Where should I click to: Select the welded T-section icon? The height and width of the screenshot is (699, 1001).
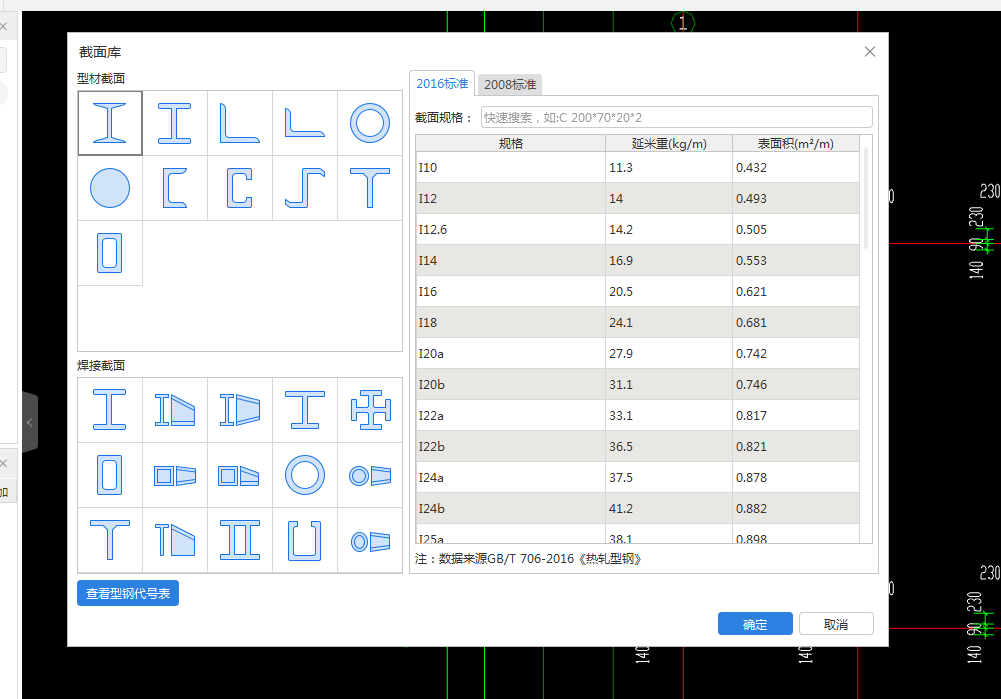(x=110, y=540)
